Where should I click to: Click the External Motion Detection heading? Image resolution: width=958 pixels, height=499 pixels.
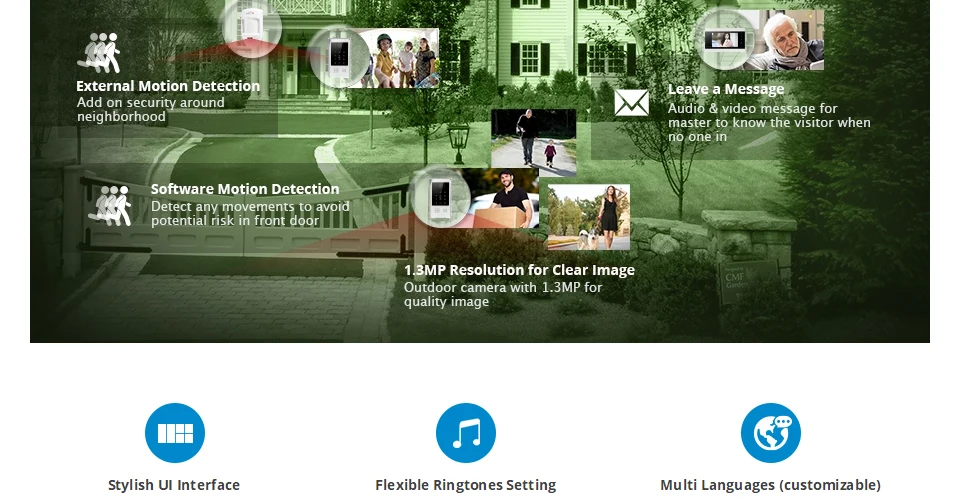pyautogui.click(x=168, y=86)
